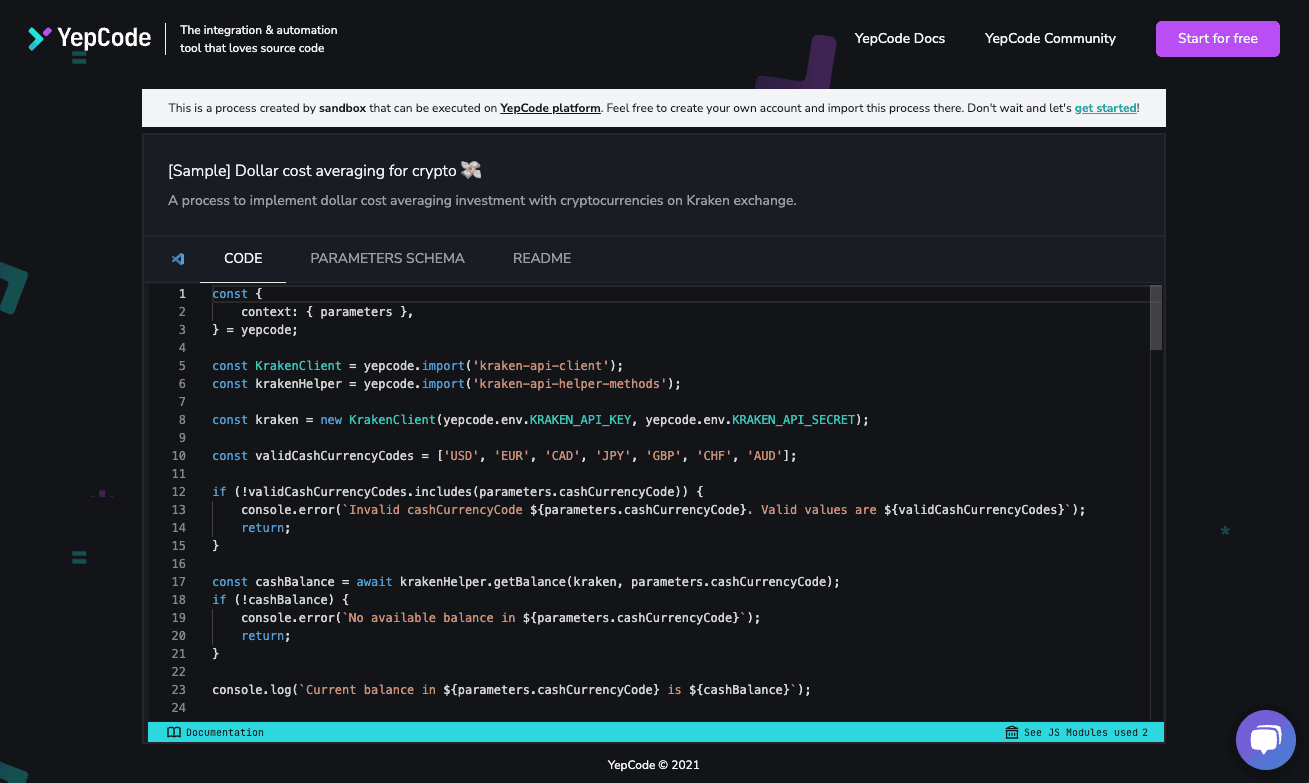
Task: Click the get started link
Action: (1105, 108)
